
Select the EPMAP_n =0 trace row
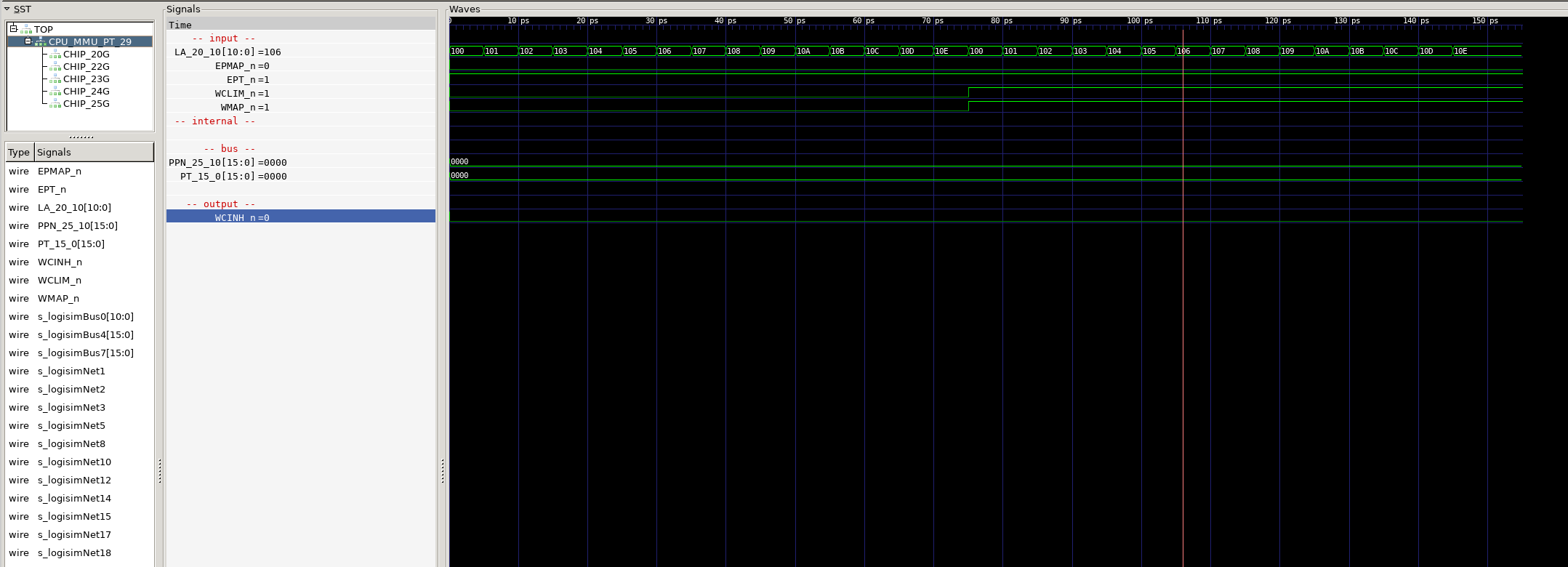click(x=301, y=65)
